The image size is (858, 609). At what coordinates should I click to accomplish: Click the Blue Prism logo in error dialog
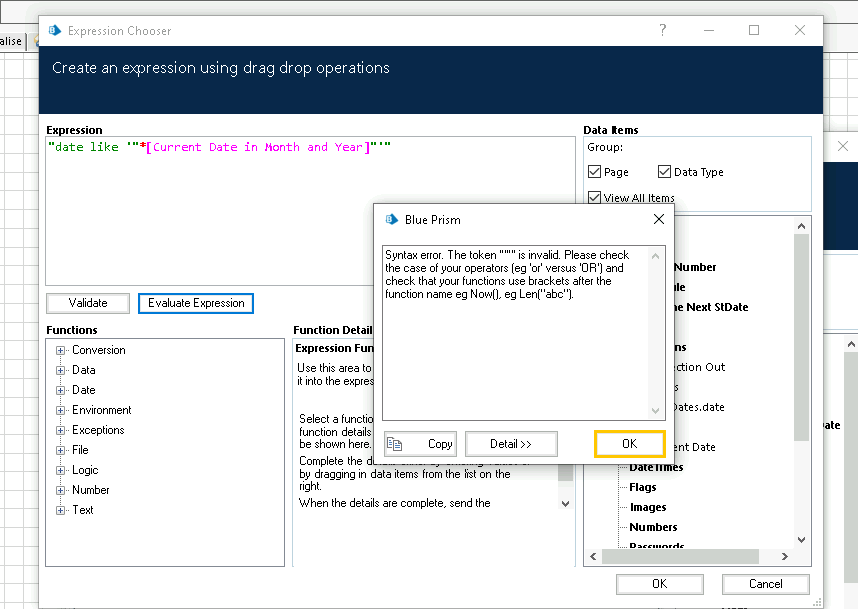tap(389, 219)
